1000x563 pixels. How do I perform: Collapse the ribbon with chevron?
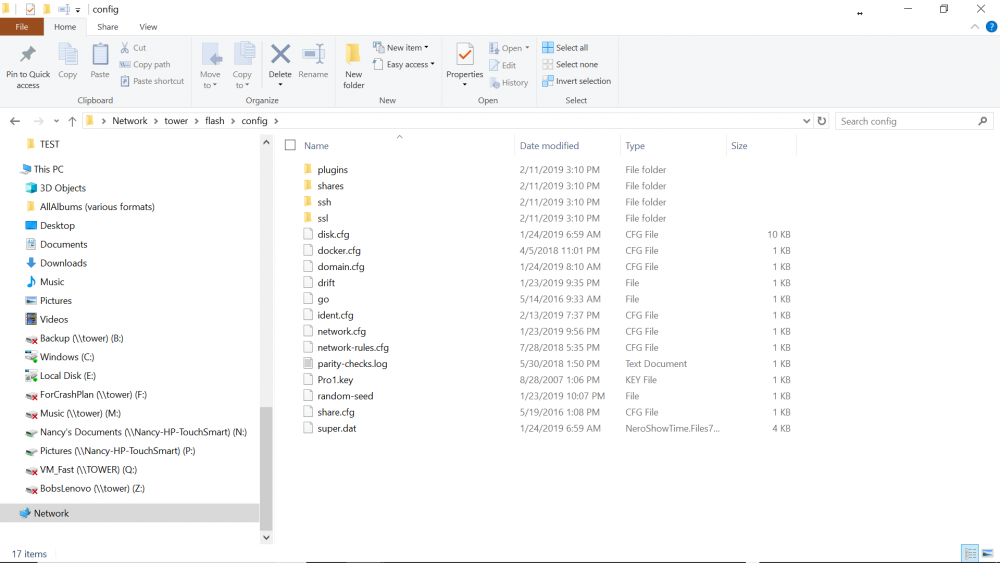(x=974, y=27)
